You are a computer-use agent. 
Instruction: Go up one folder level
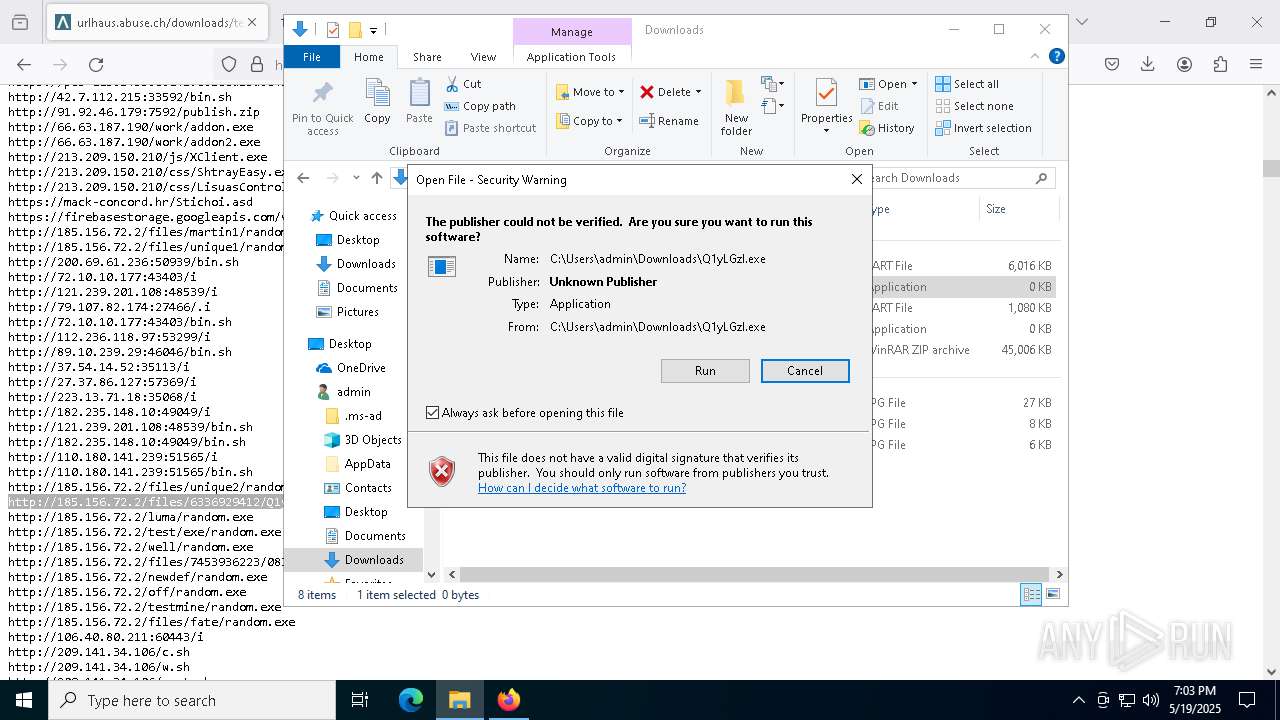click(x=376, y=178)
